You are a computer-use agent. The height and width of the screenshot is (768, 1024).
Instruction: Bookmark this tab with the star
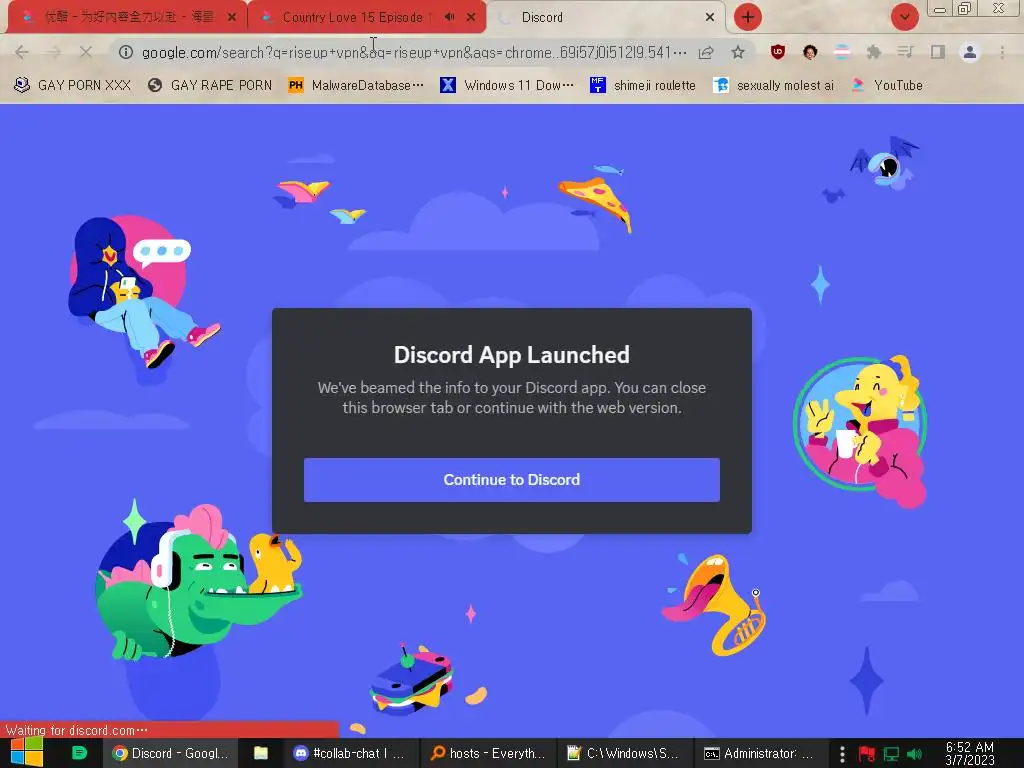click(x=738, y=52)
